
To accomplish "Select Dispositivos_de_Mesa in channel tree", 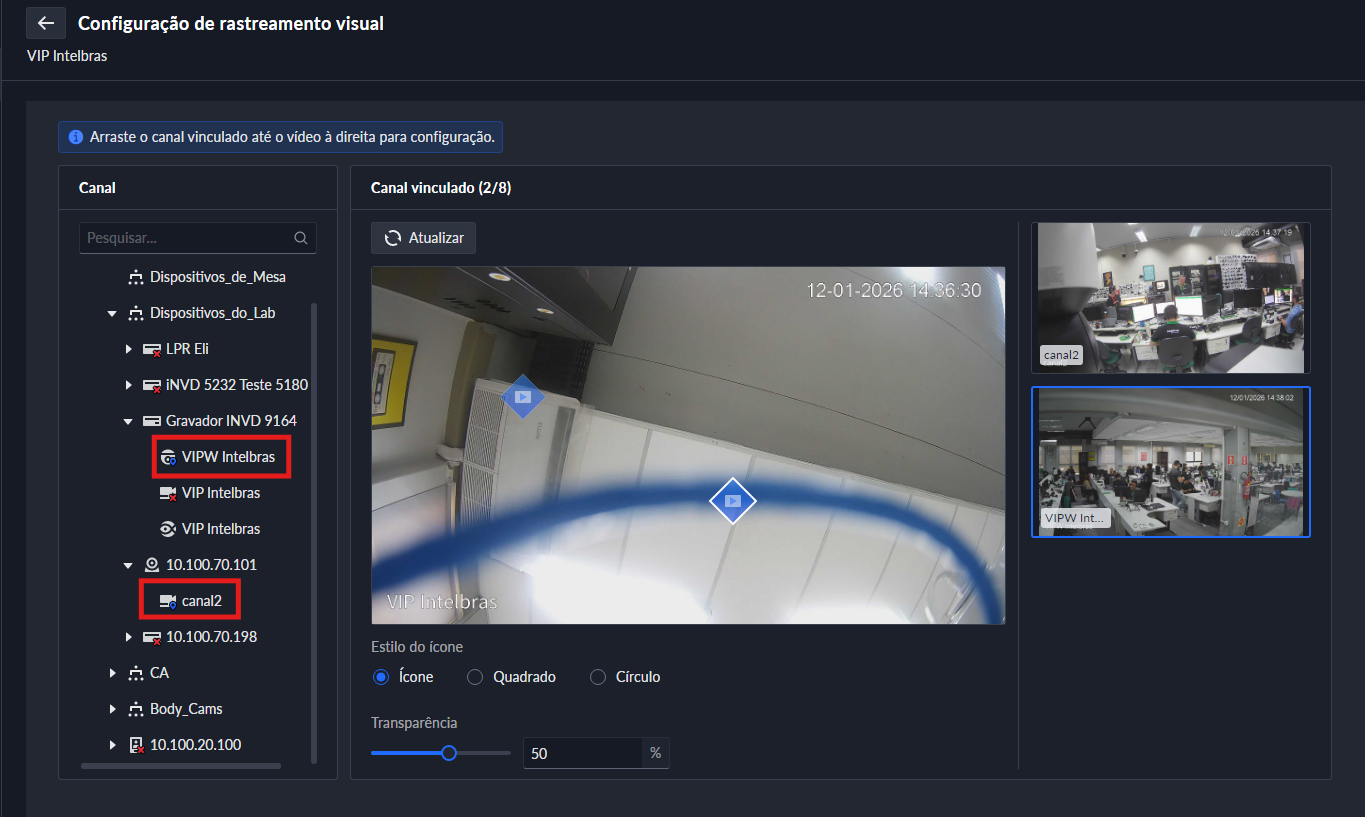I will click(x=218, y=277).
